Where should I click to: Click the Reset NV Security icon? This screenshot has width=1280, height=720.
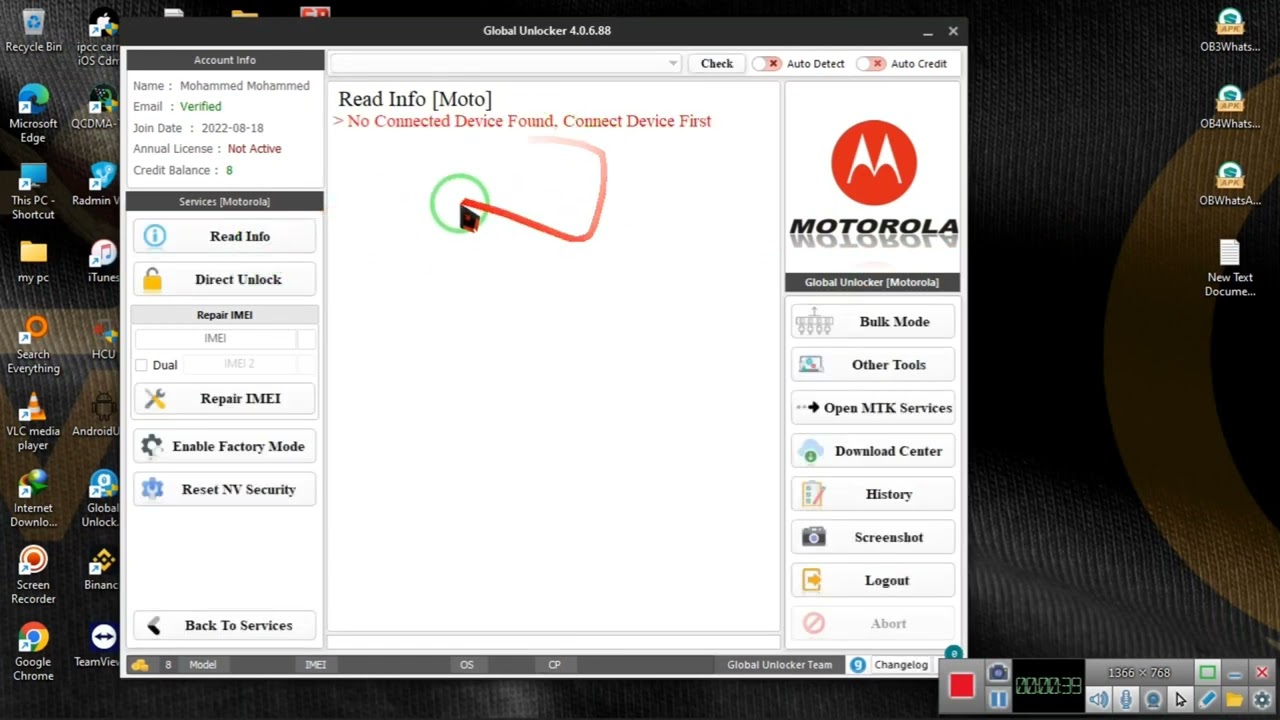pos(152,489)
